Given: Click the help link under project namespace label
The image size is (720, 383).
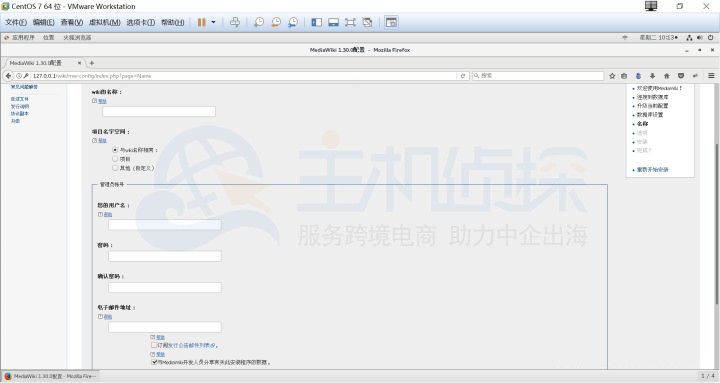Looking at the screenshot, I should tap(102, 141).
